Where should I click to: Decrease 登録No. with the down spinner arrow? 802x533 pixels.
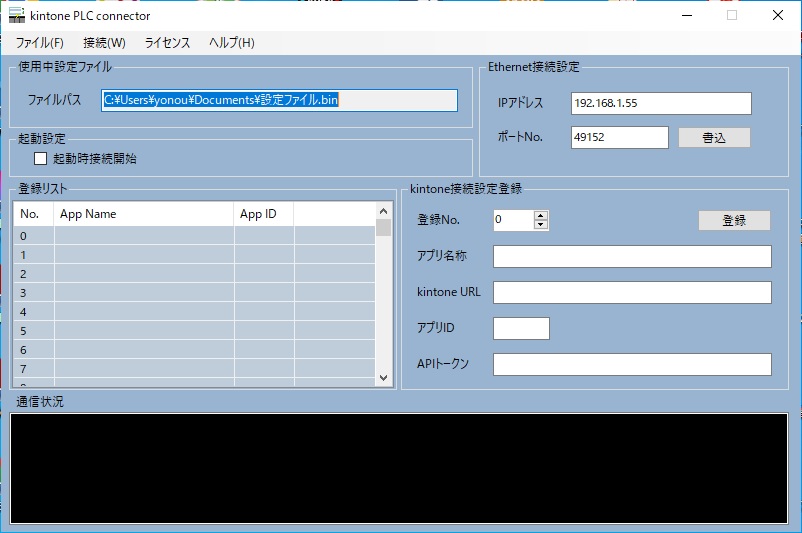pyautogui.click(x=541, y=224)
